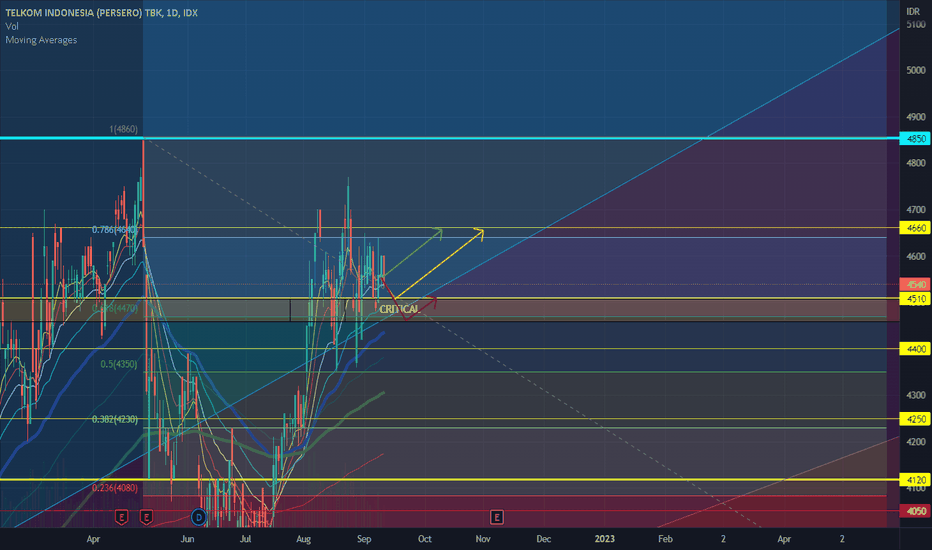Screen dimensions: 932x550
Task: Click the yellow 4510 price label
Action: coord(915,298)
